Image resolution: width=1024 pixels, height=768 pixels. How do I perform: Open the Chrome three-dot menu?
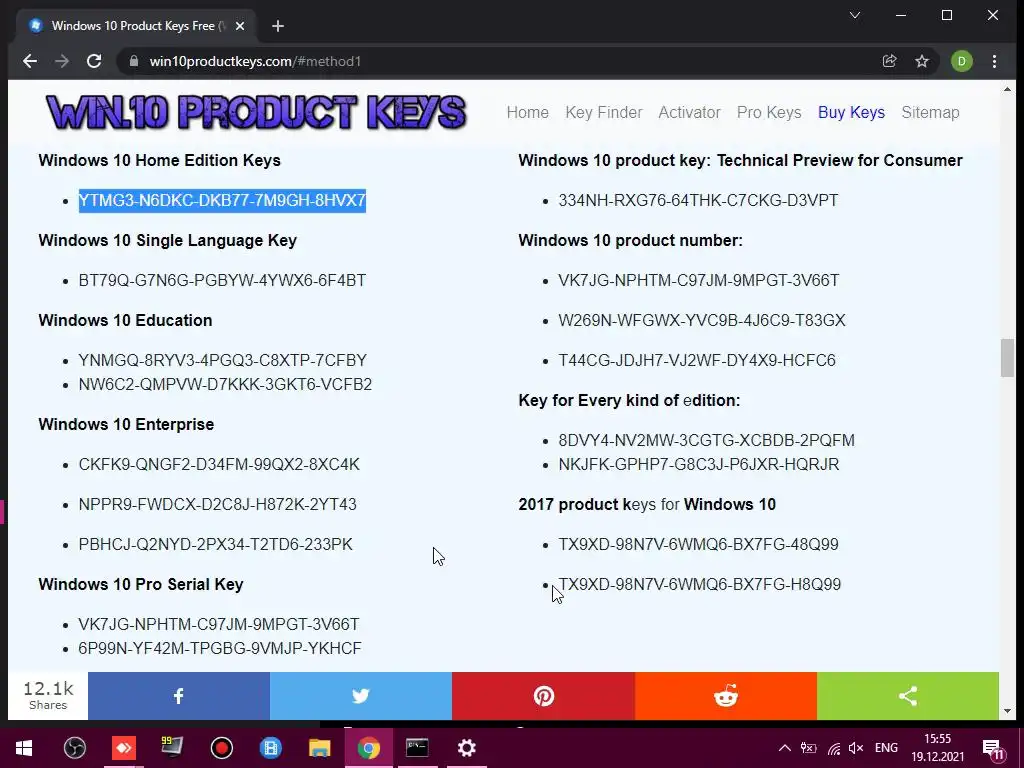[995, 61]
